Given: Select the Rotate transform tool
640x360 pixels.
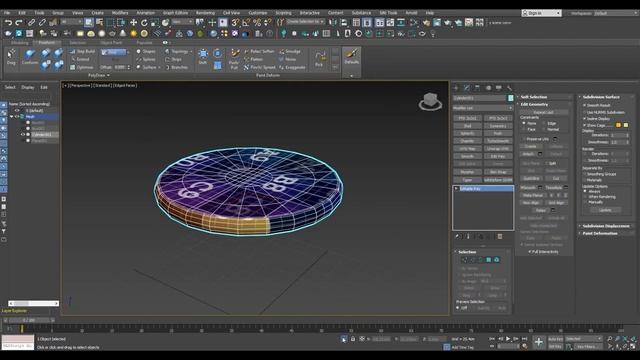Looking at the screenshot, I should tap(144, 23).
